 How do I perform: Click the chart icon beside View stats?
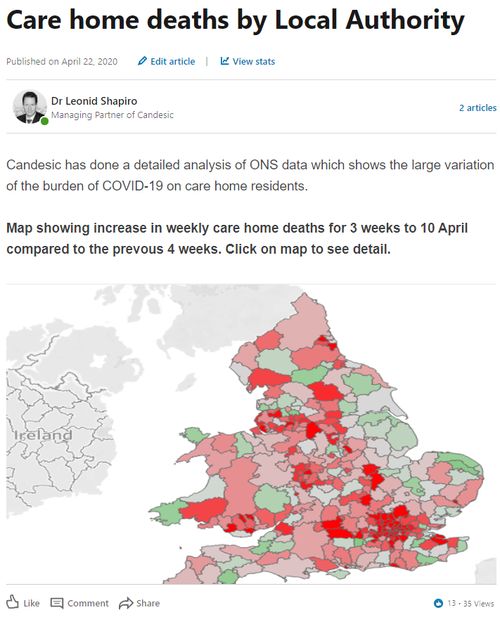pyautogui.click(x=224, y=61)
